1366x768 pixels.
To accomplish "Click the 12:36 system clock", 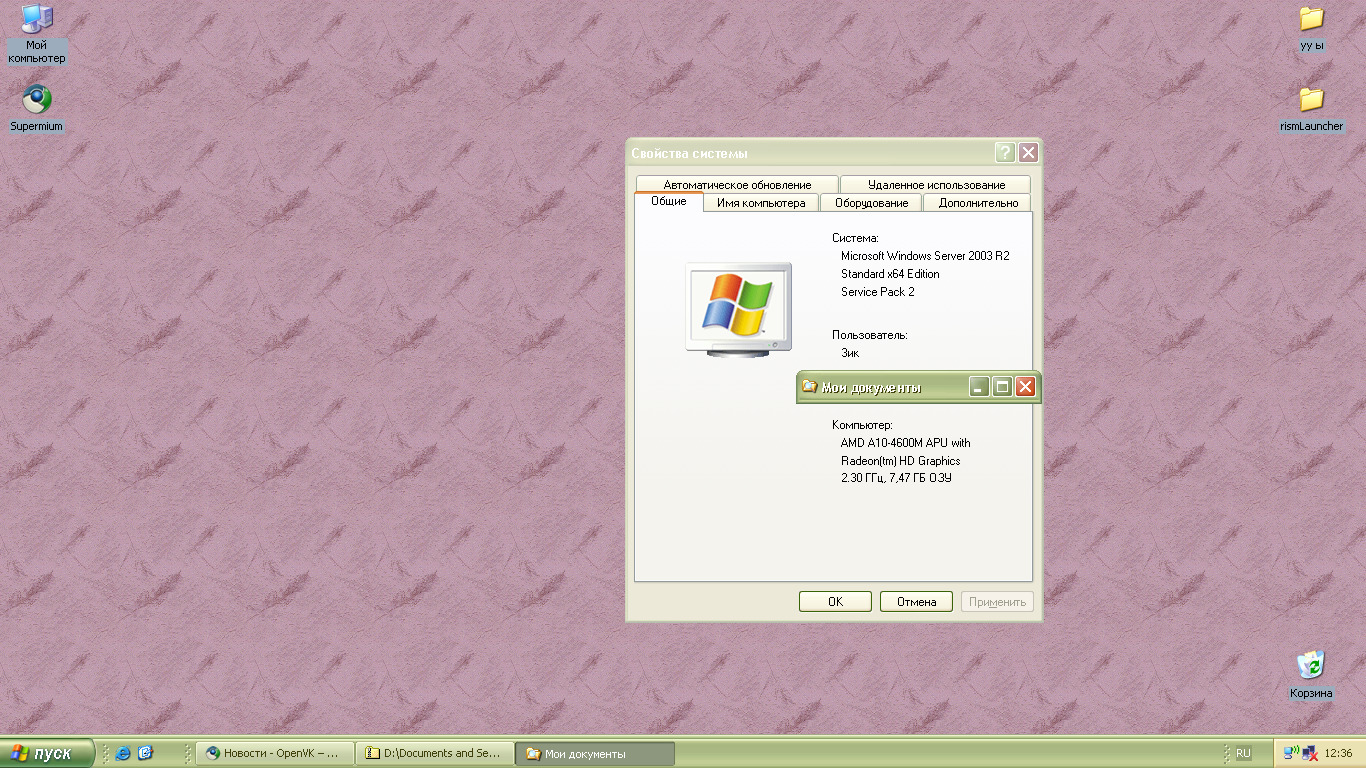I will (1338, 753).
